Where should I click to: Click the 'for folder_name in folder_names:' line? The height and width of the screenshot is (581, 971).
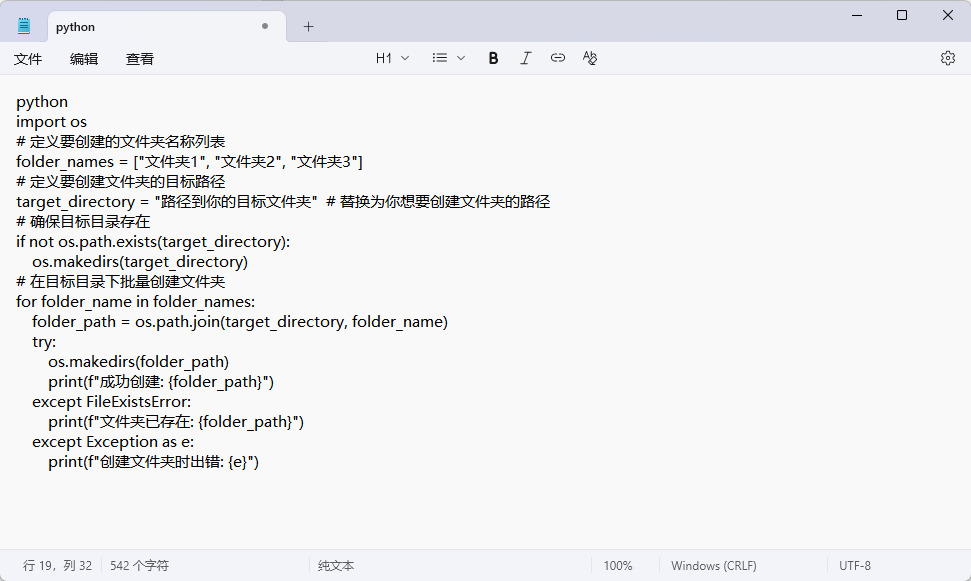(136, 302)
